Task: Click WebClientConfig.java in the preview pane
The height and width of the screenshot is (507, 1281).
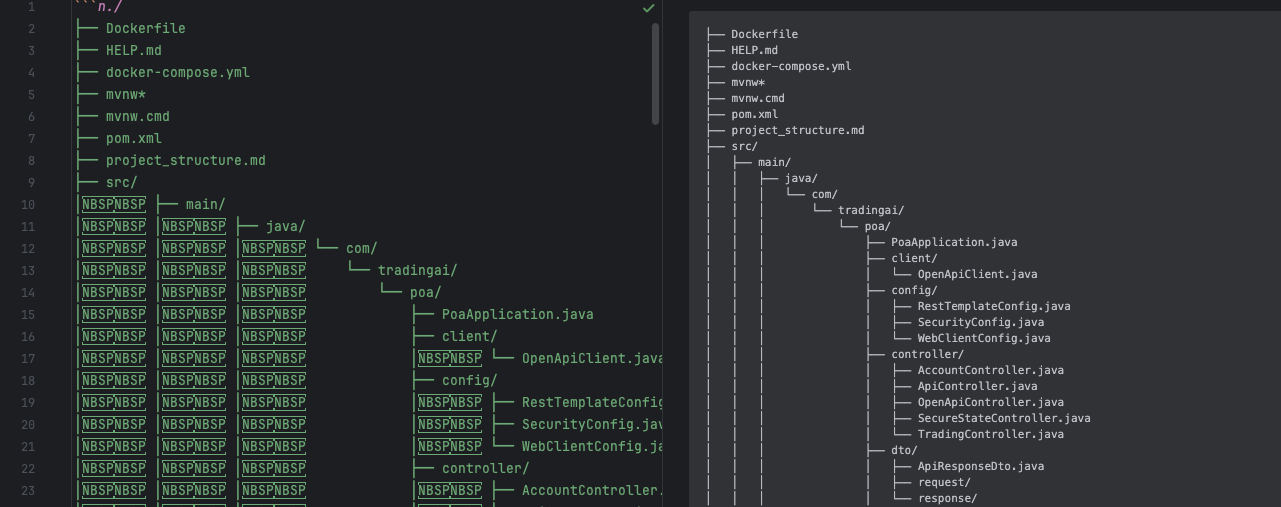Action: coord(984,338)
